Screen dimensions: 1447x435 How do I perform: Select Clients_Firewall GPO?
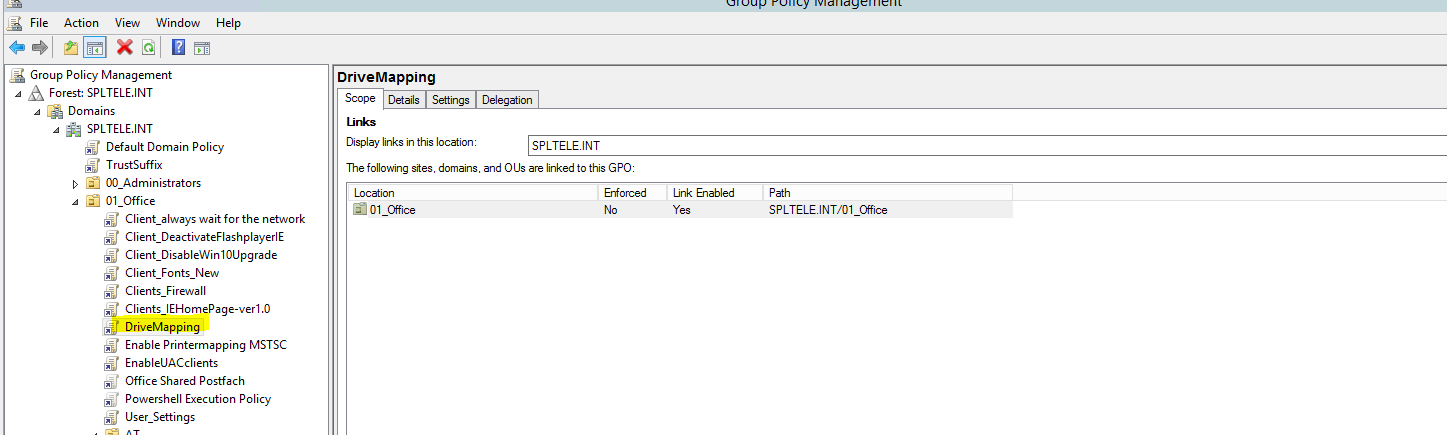click(x=165, y=291)
